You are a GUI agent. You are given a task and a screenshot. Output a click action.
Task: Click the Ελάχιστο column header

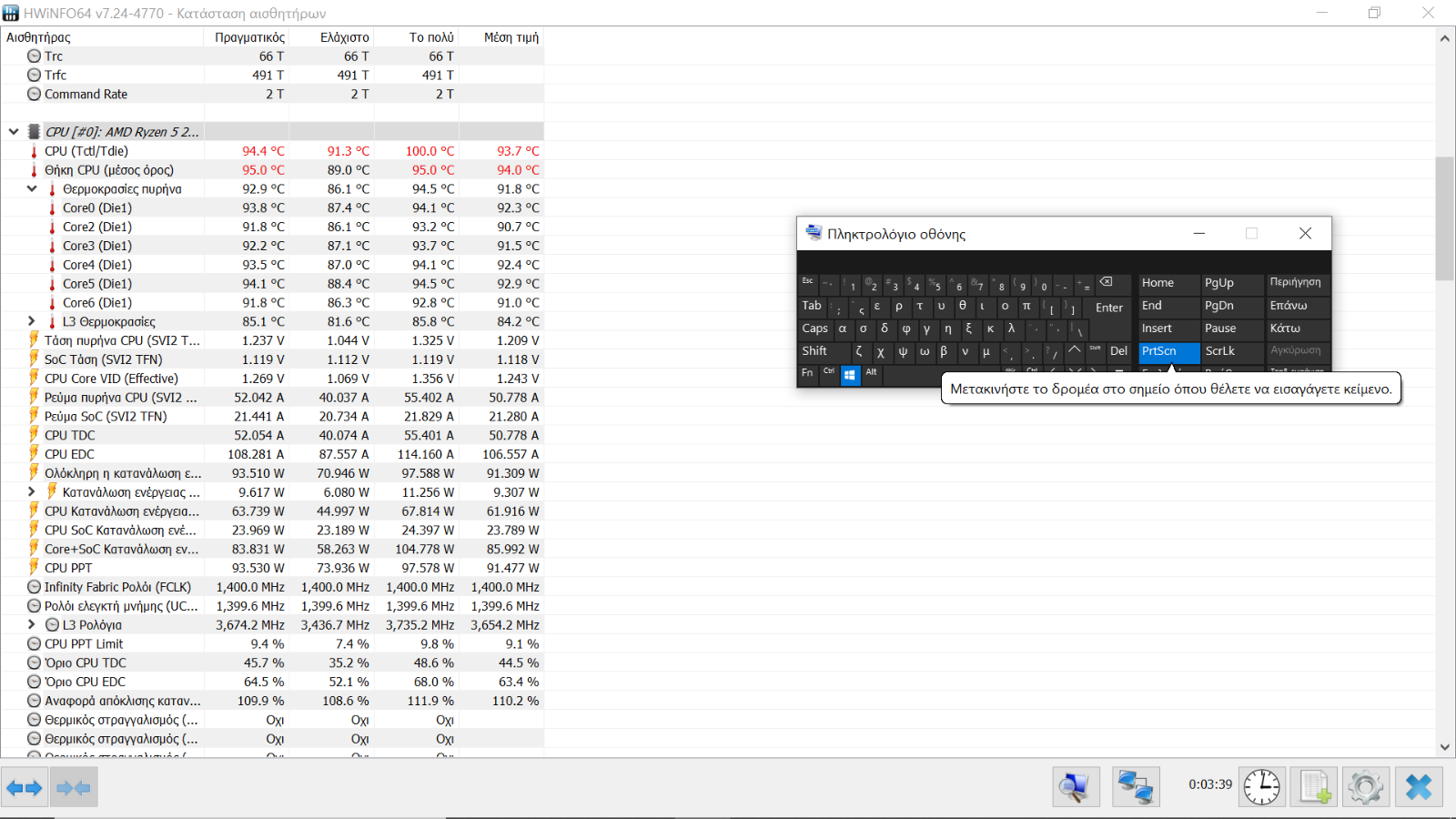coord(331,37)
